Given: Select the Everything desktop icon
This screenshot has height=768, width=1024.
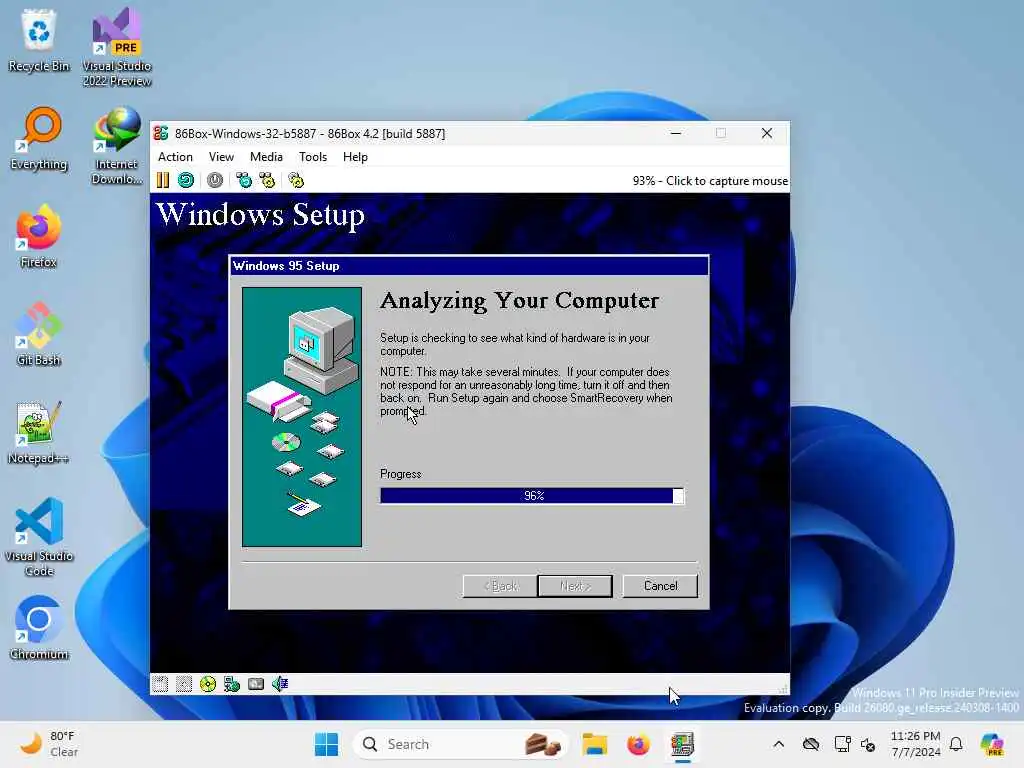Looking at the screenshot, I should [x=39, y=139].
